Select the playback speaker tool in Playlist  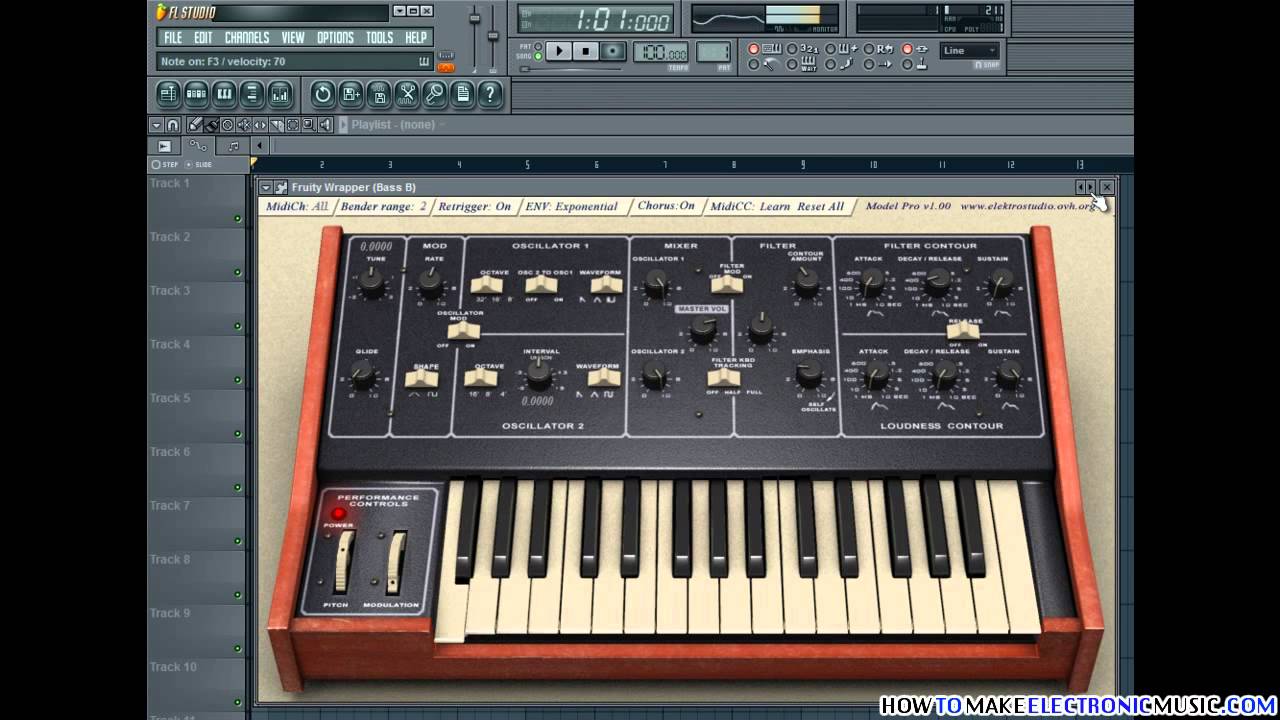point(325,125)
